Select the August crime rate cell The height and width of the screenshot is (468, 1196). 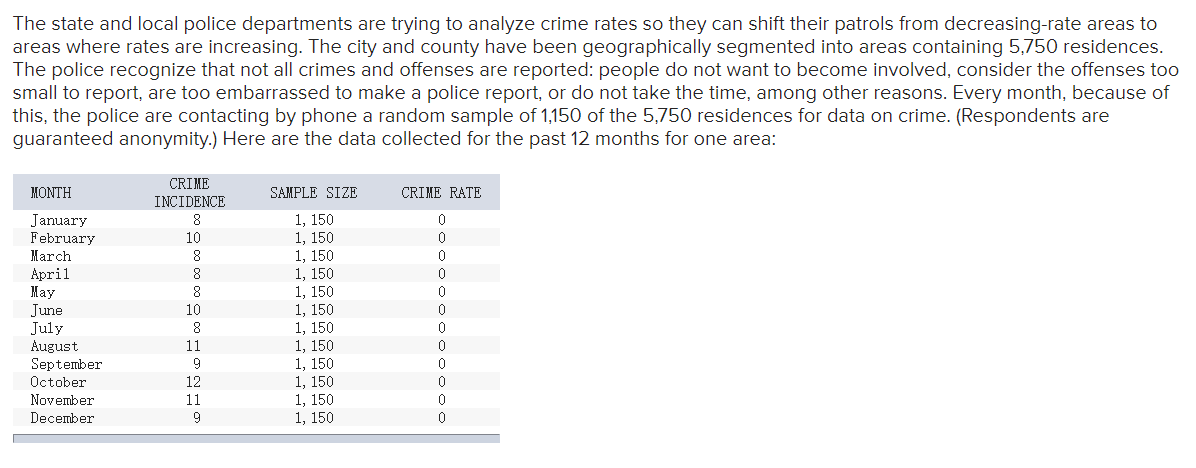coord(441,346)
